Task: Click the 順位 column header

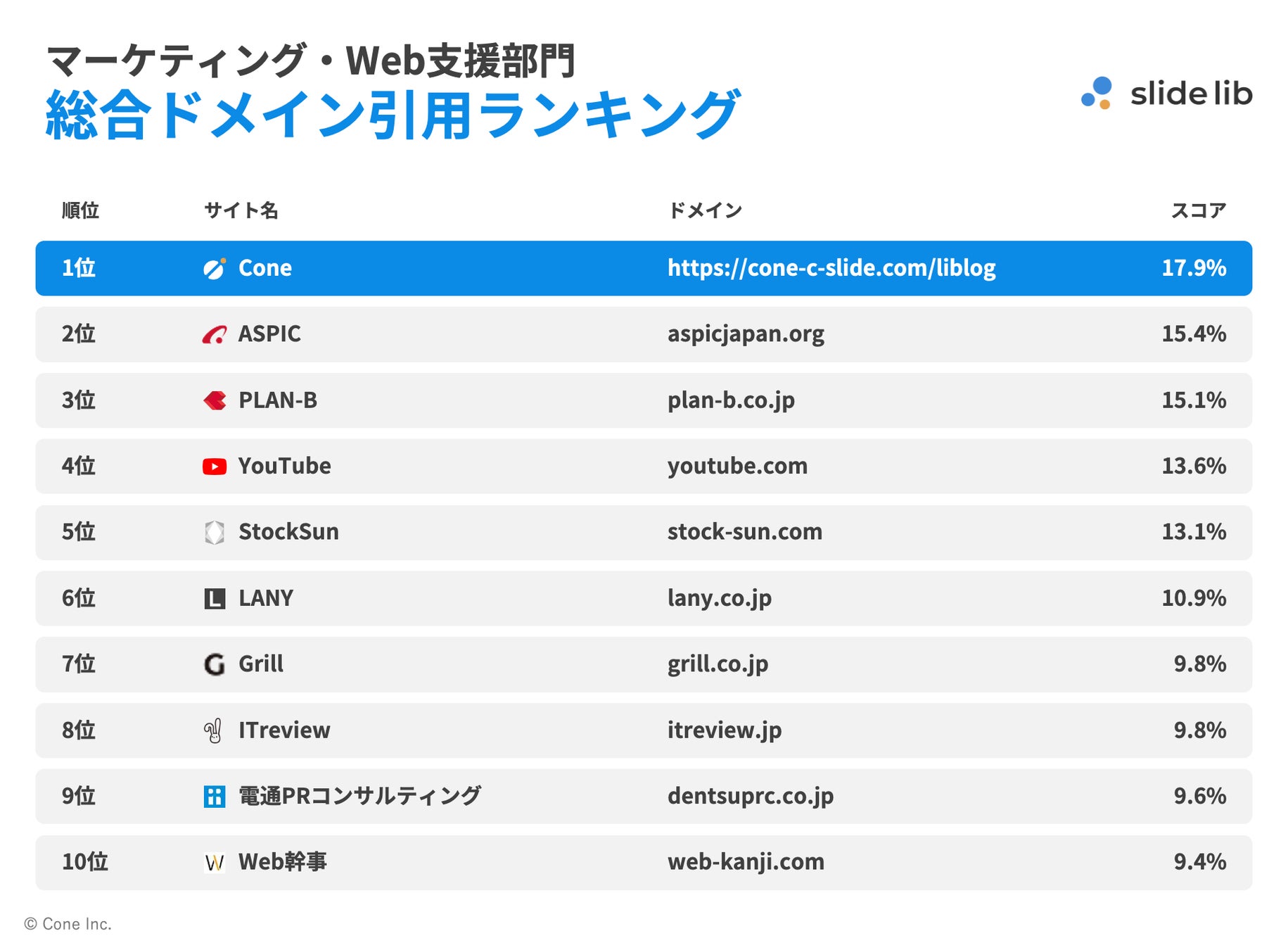Action: click(x=80, y=210)
